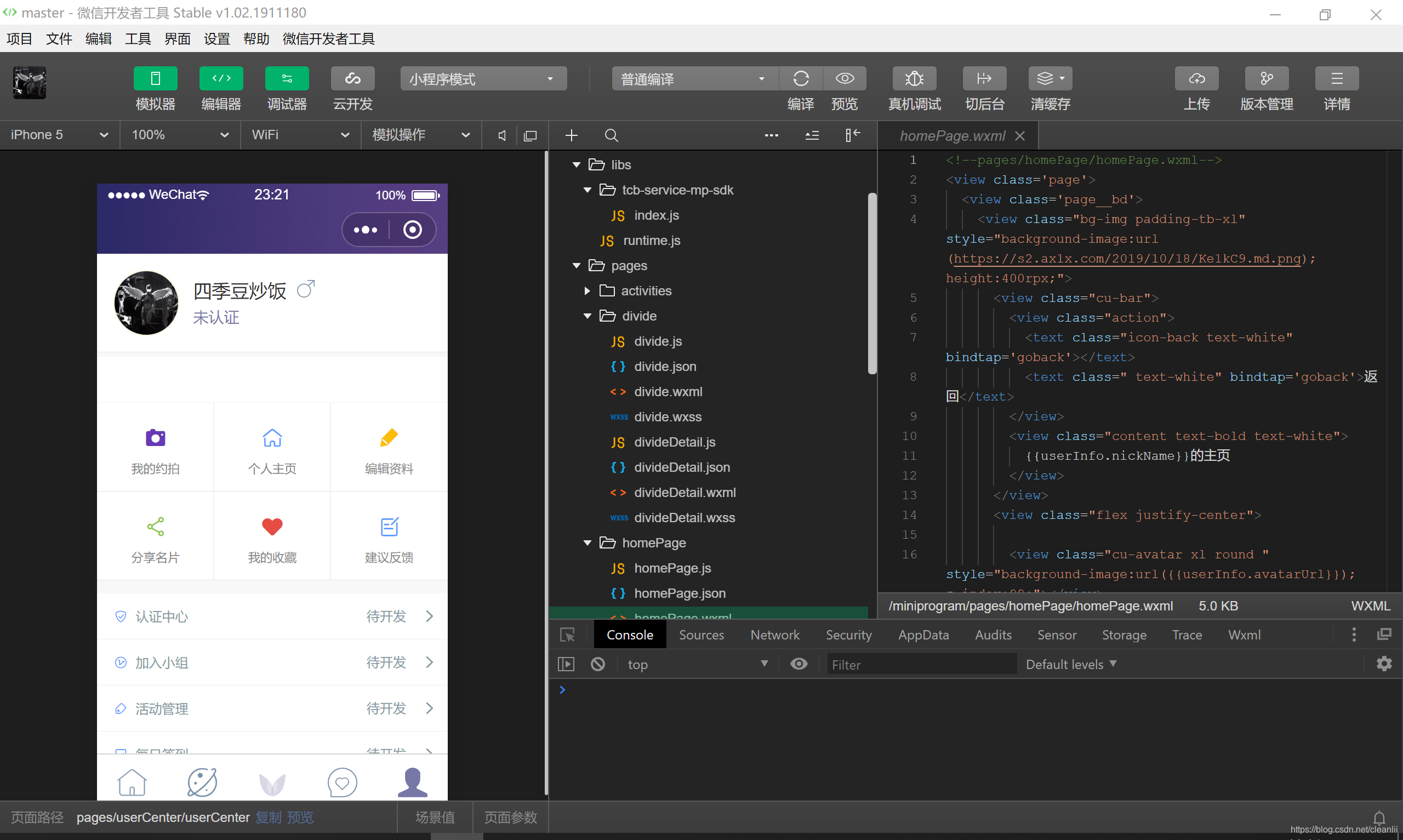Tap the 认证中心 row in simulator
Screen dimensions: 1403x840
(x=272, y=616)
